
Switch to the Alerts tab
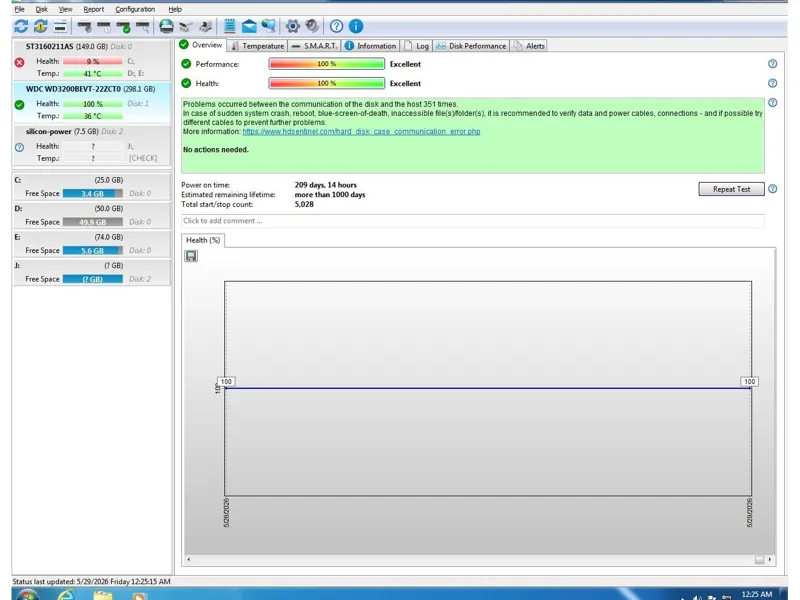[529, 46]
